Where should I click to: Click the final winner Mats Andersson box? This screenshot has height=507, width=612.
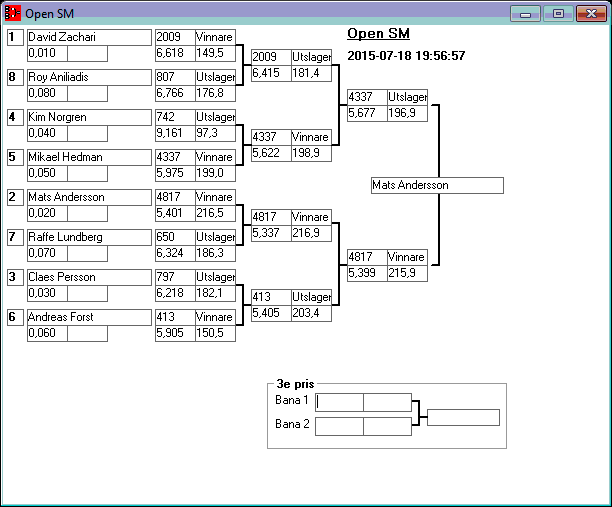pos(436,185)
